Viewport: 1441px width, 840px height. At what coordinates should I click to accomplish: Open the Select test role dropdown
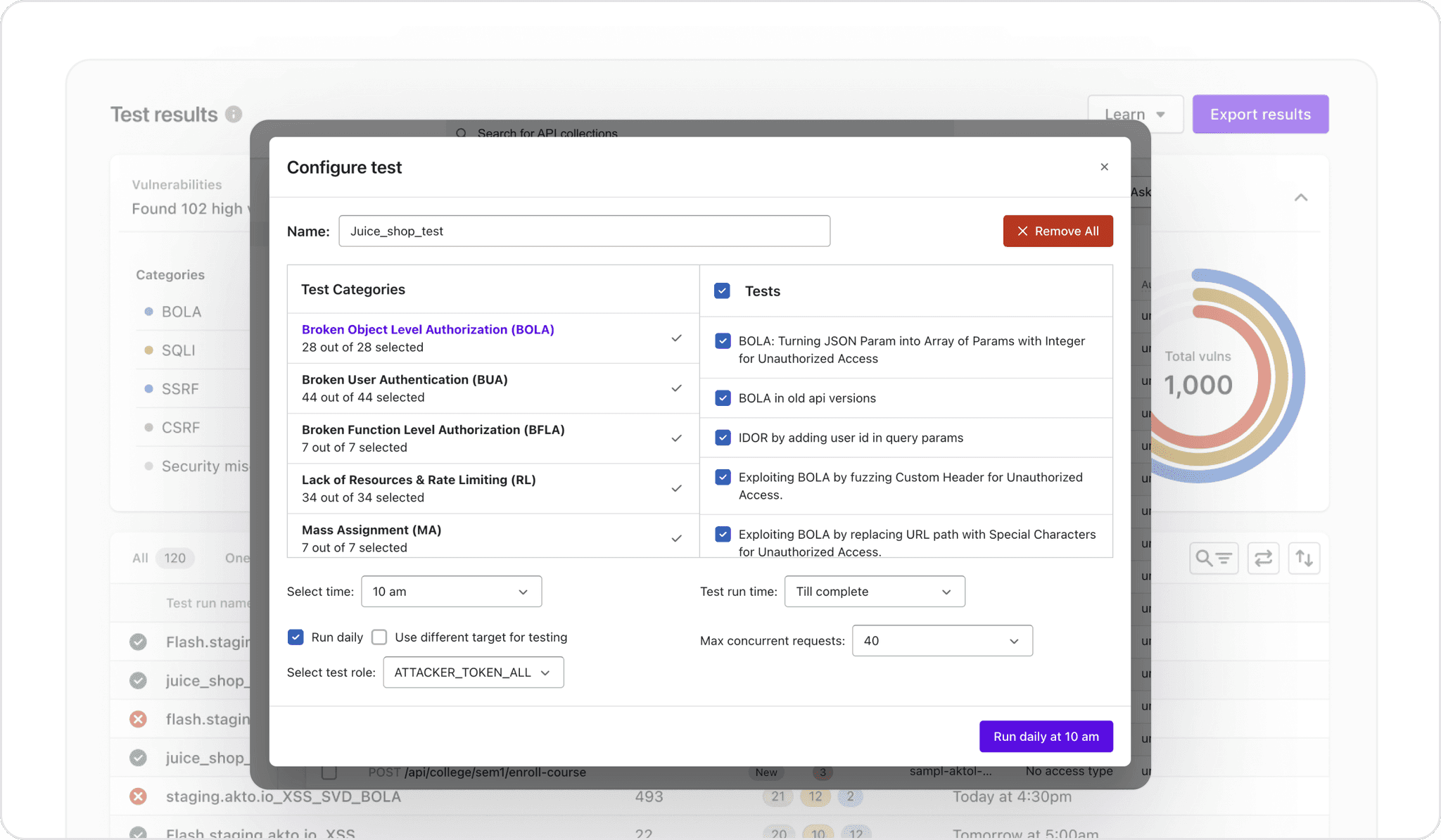point(473,673)
